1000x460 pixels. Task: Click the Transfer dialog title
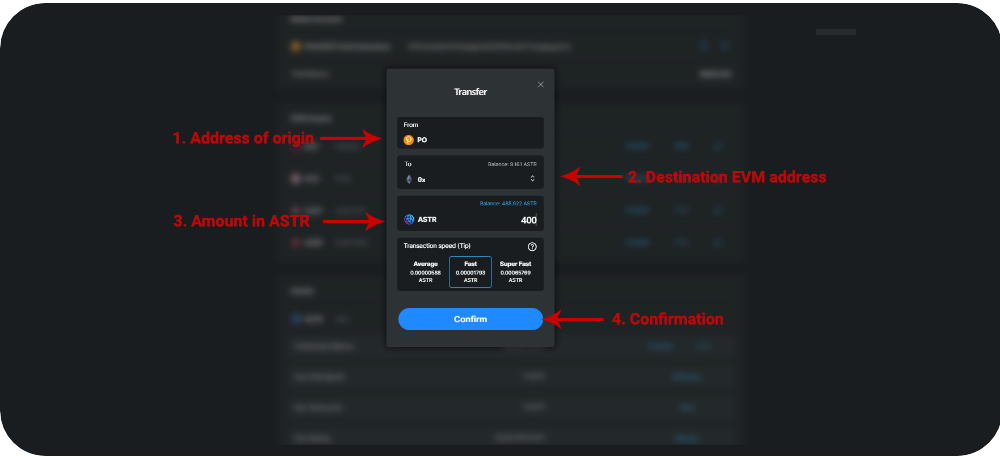tap(470, 92)
